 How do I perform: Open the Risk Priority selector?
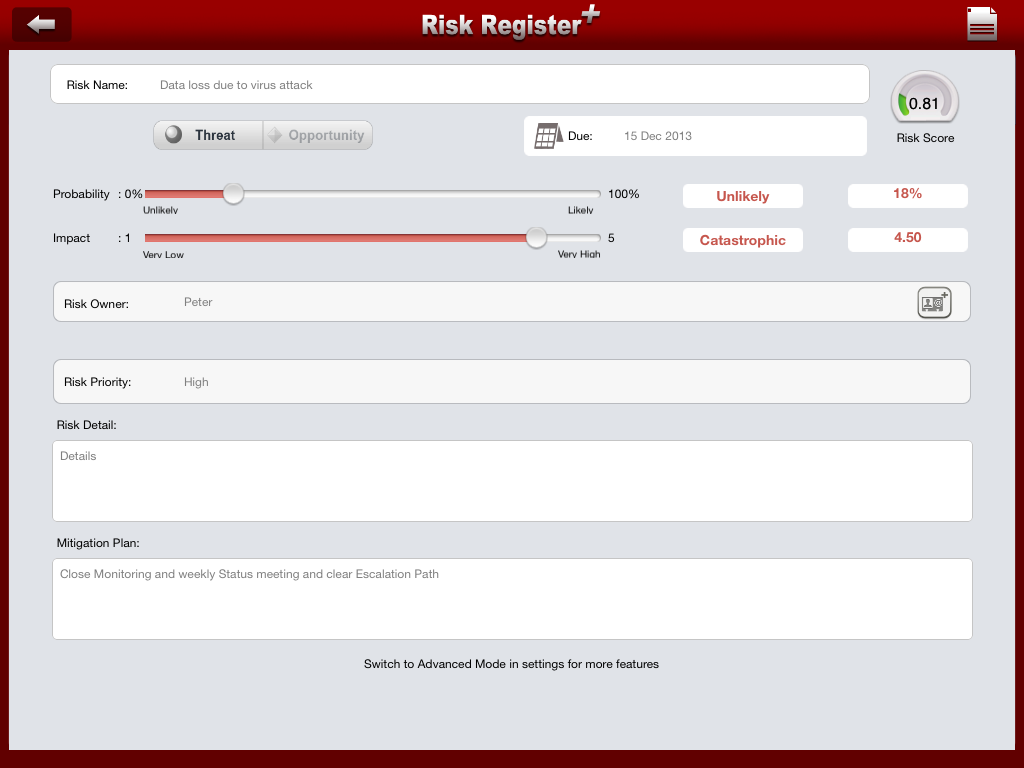tap(511, 382)
